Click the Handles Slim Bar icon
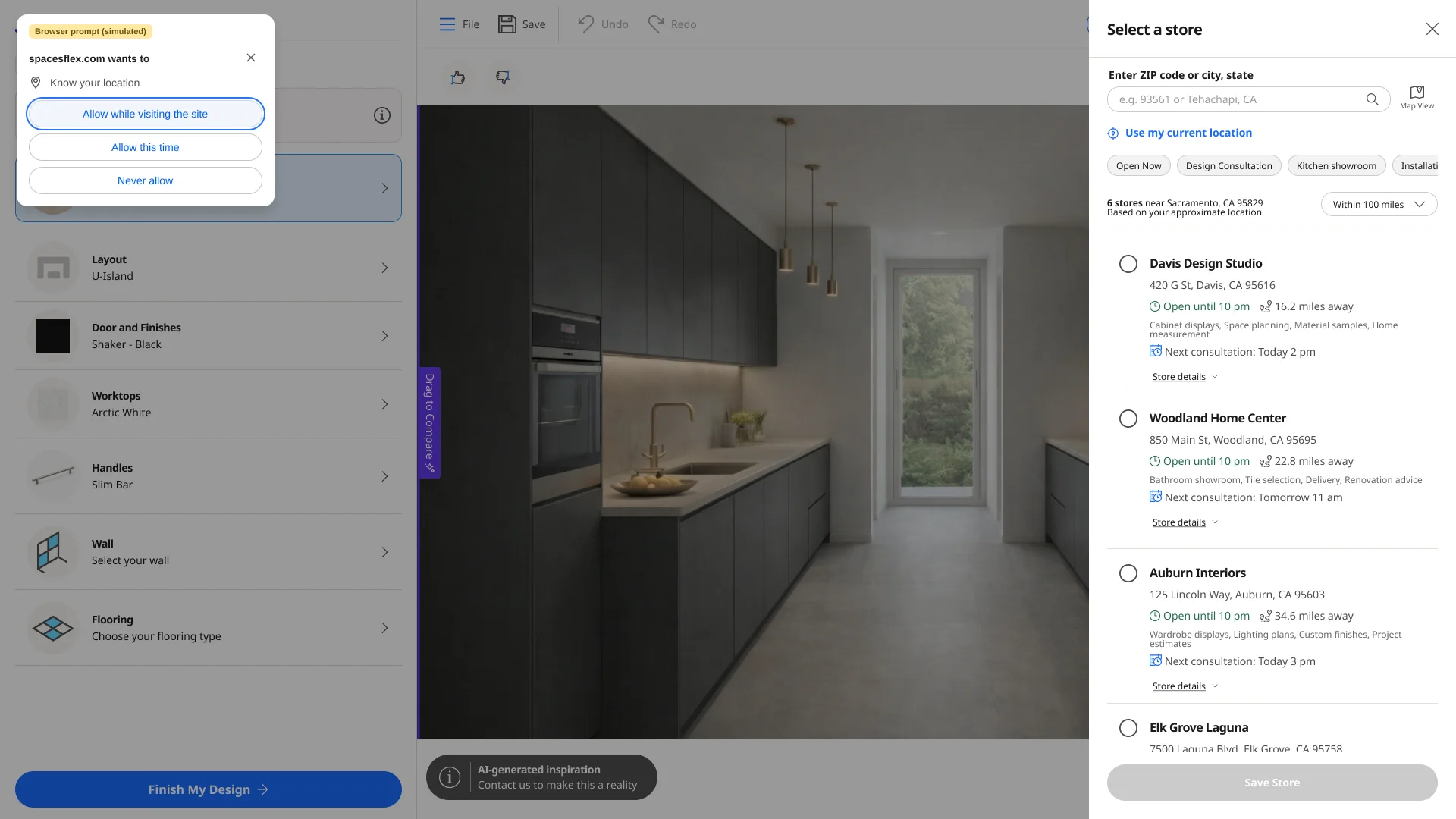The width and height of the screenshot is (1456, 819). pyautogui.click(x=53, y=476)
